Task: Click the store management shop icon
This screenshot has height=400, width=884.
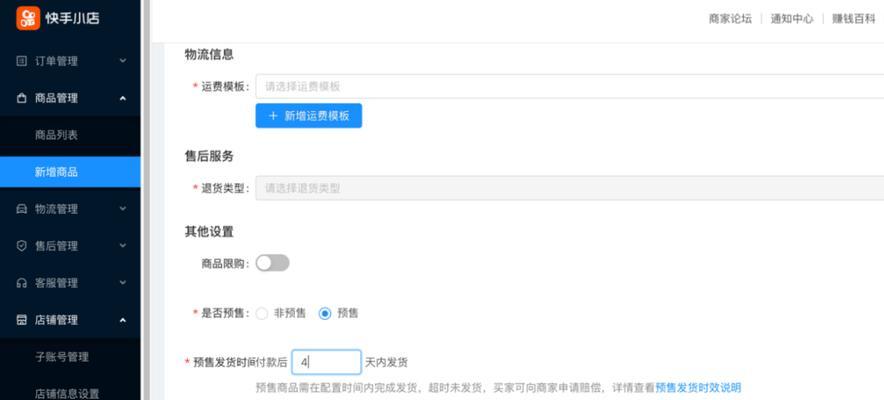Action: coord(21,320)
